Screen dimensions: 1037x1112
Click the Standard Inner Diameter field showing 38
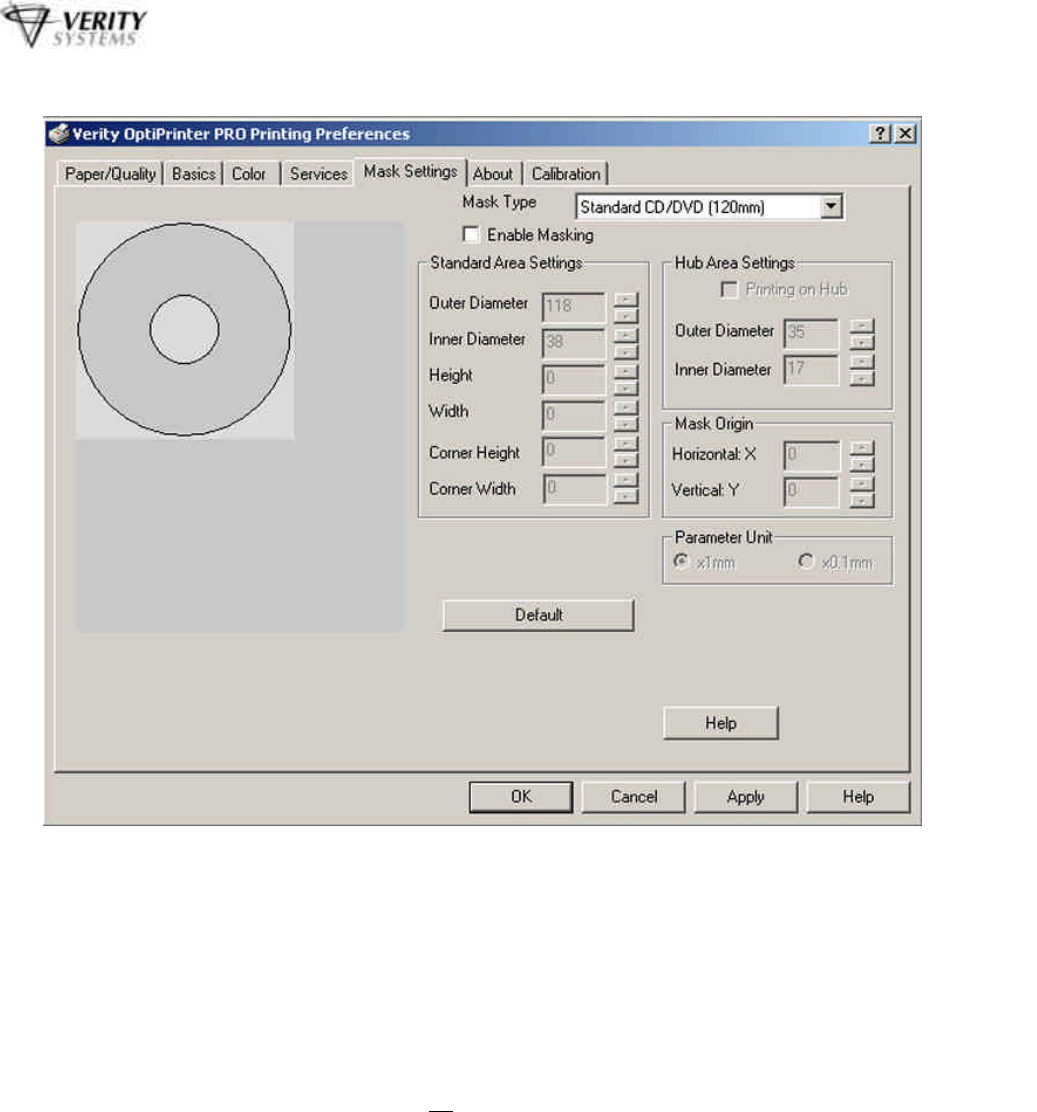tap(574, 344)
